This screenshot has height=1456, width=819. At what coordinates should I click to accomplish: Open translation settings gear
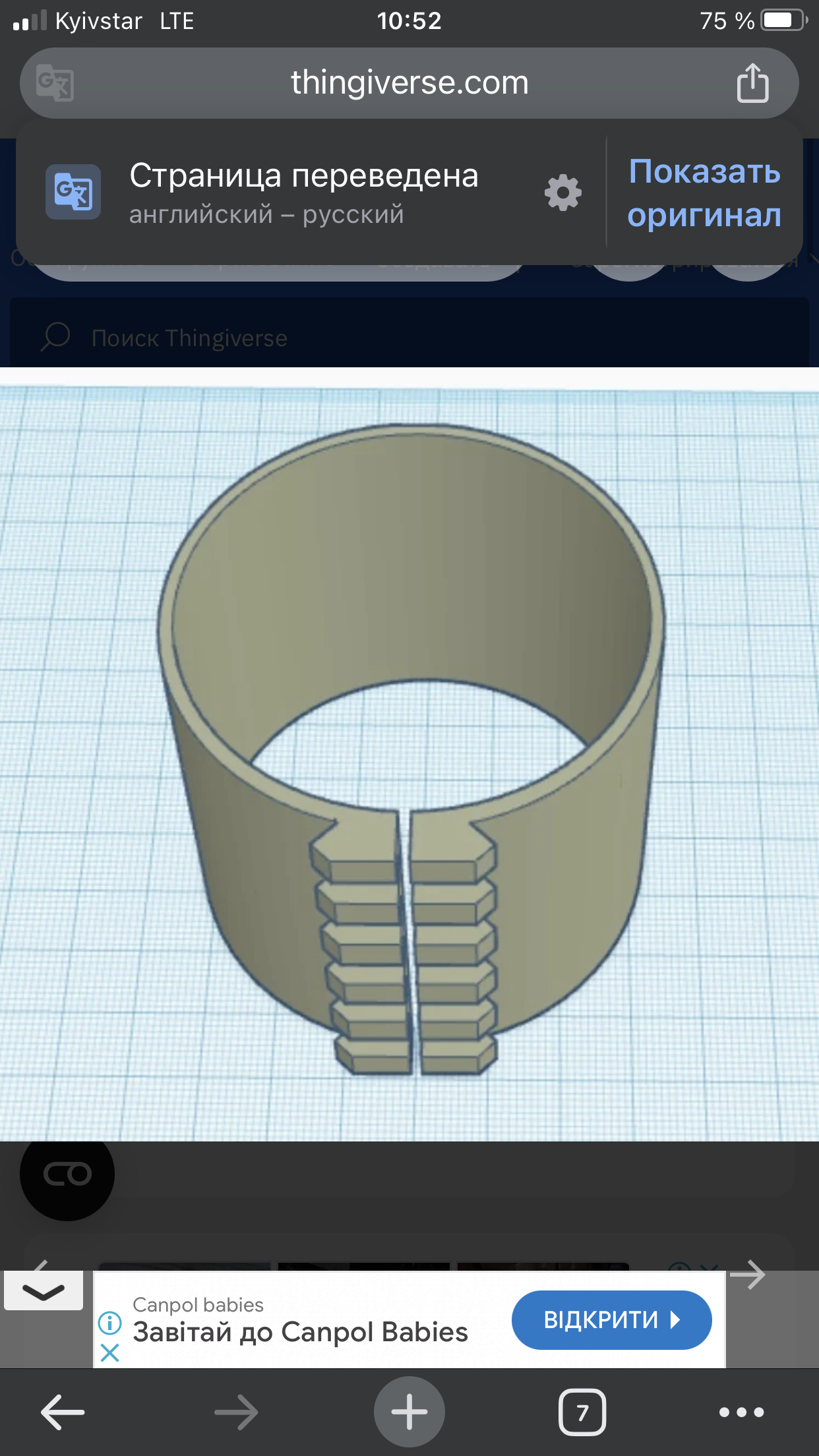(563, 193)
